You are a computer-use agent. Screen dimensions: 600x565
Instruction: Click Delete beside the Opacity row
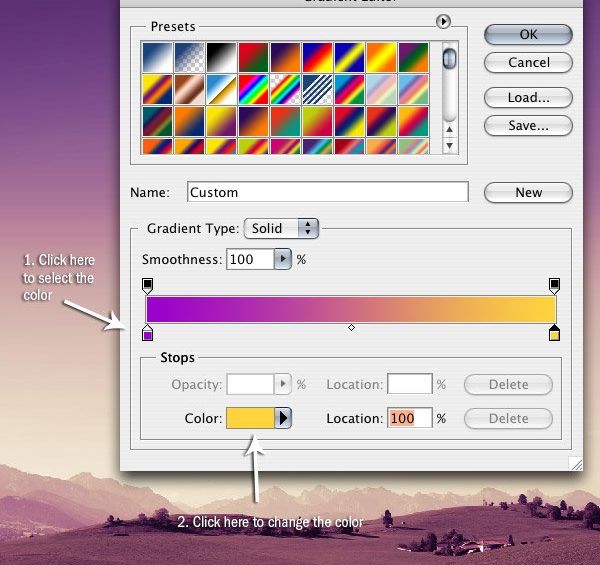pyautogui.click(x=508, y=384)
